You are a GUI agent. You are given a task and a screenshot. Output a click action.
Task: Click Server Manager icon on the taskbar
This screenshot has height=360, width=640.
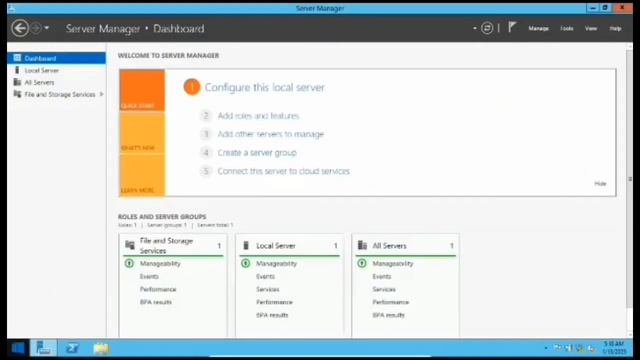point(43,348)
